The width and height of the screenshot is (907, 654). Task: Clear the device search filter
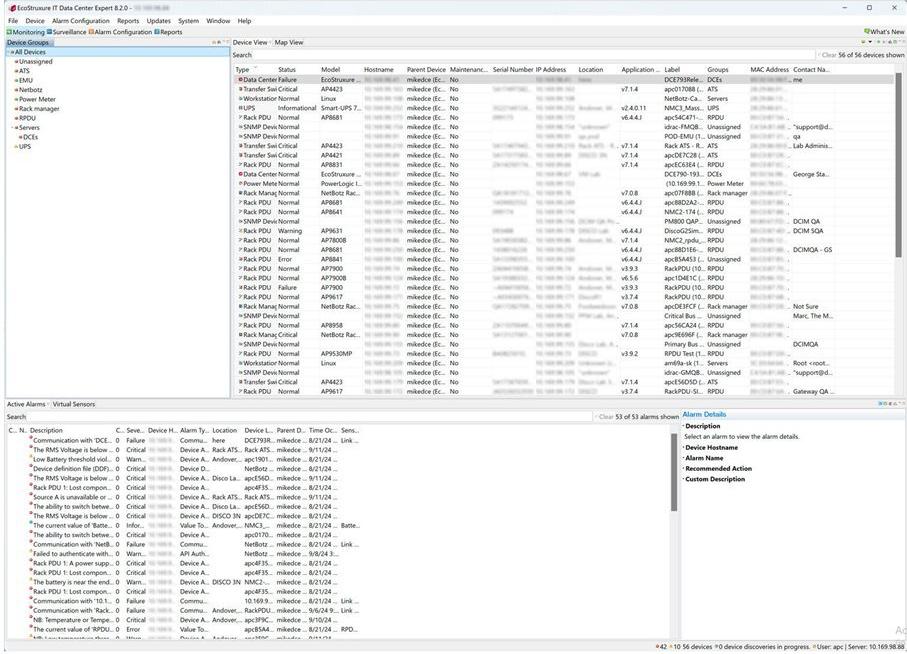click(828, 55)
